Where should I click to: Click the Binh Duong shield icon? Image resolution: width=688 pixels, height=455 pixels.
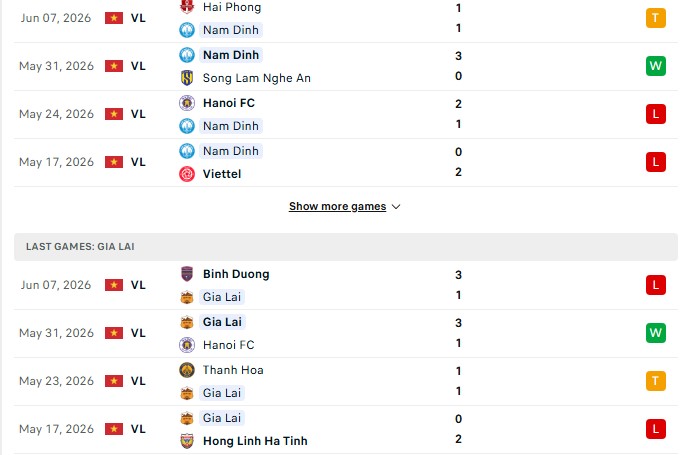pyautogui.click(x=187, y=274)
